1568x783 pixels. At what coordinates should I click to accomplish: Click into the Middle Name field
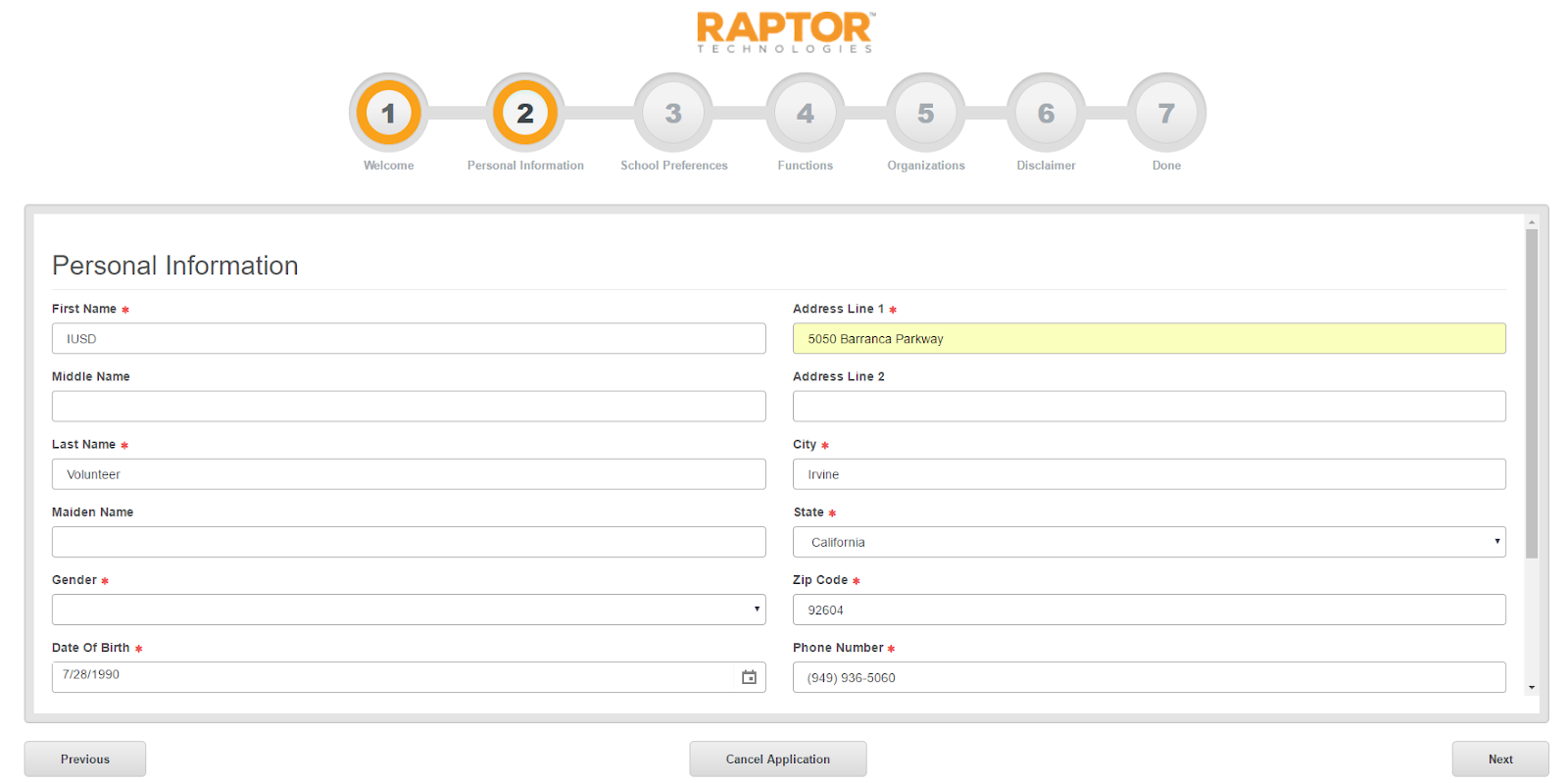pos(409,407)
